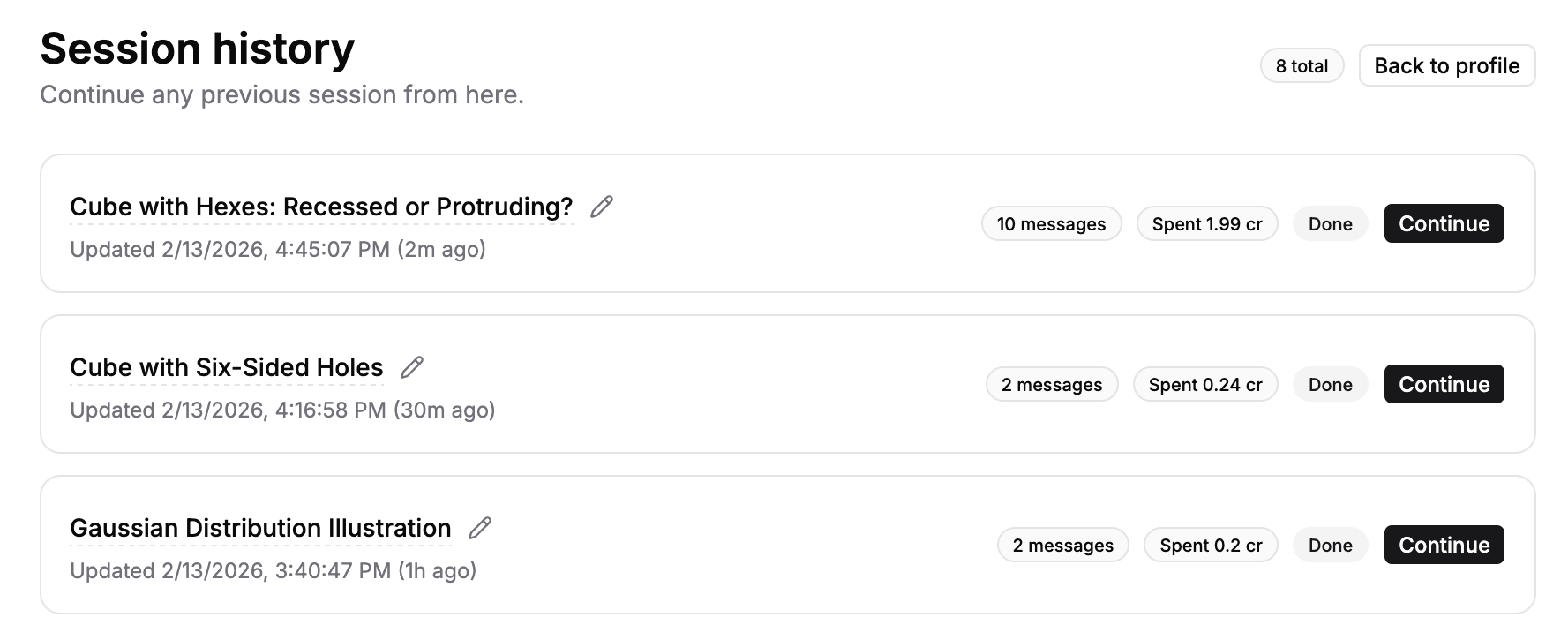Click Done status on the Gaussian session
Screen dimensions: 1568x625
[1330, 545]
